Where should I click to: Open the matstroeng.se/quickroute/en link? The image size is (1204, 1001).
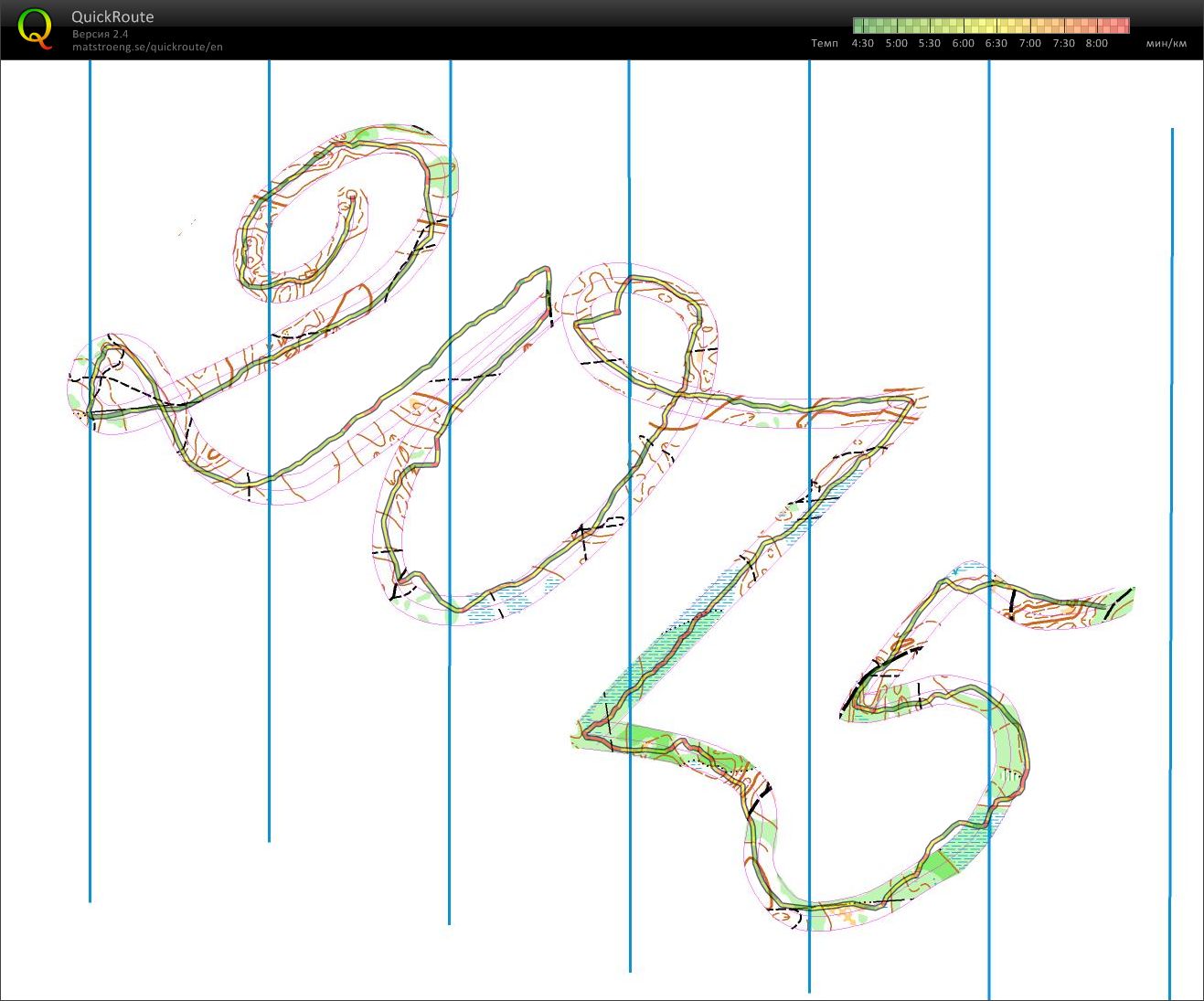(147, 47)
